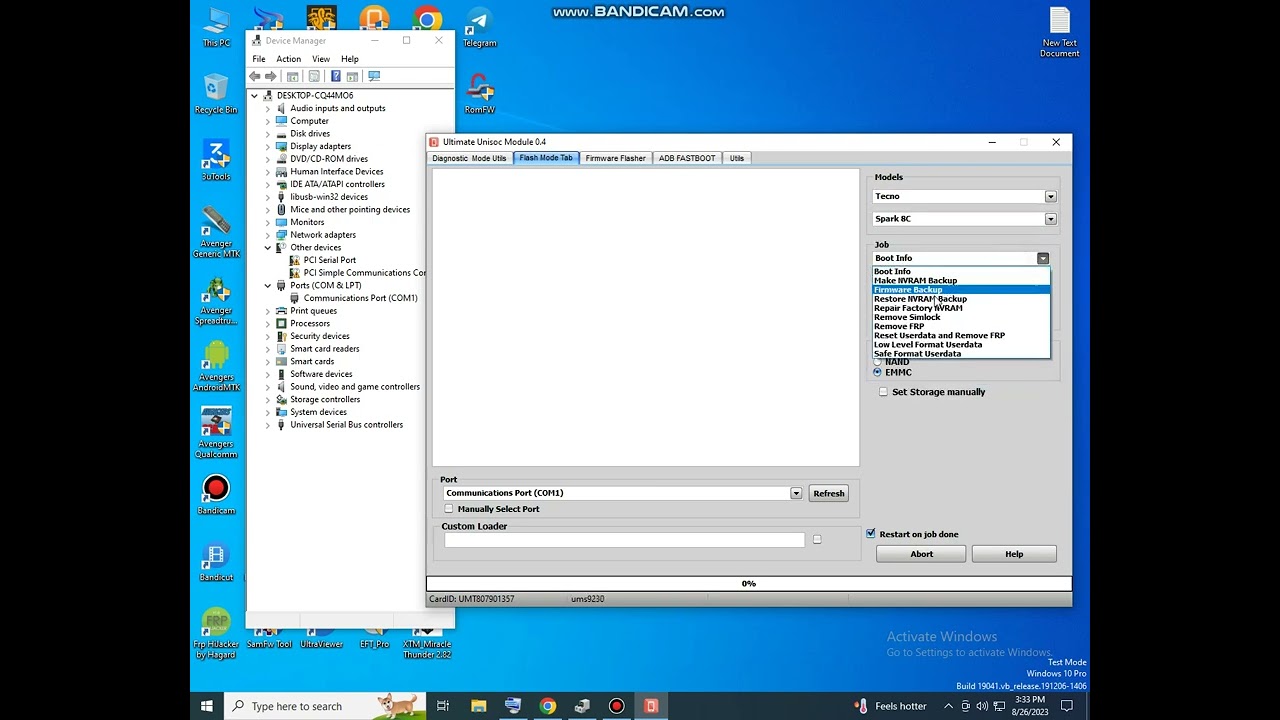Open the Recycle Bin desktop icon
The height and width of the screenshot is (720, 1280).
point(216,94)
